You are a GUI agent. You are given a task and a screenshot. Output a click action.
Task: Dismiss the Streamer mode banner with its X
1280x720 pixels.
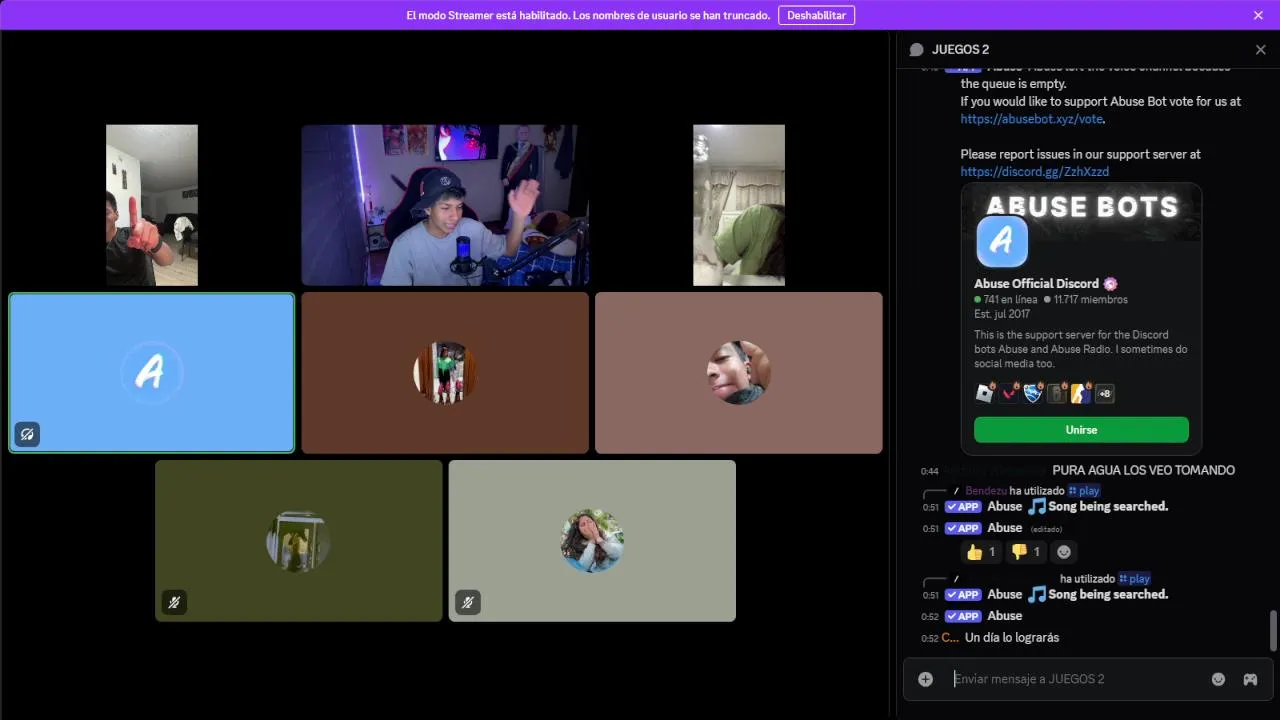(x=1258, y=15)
